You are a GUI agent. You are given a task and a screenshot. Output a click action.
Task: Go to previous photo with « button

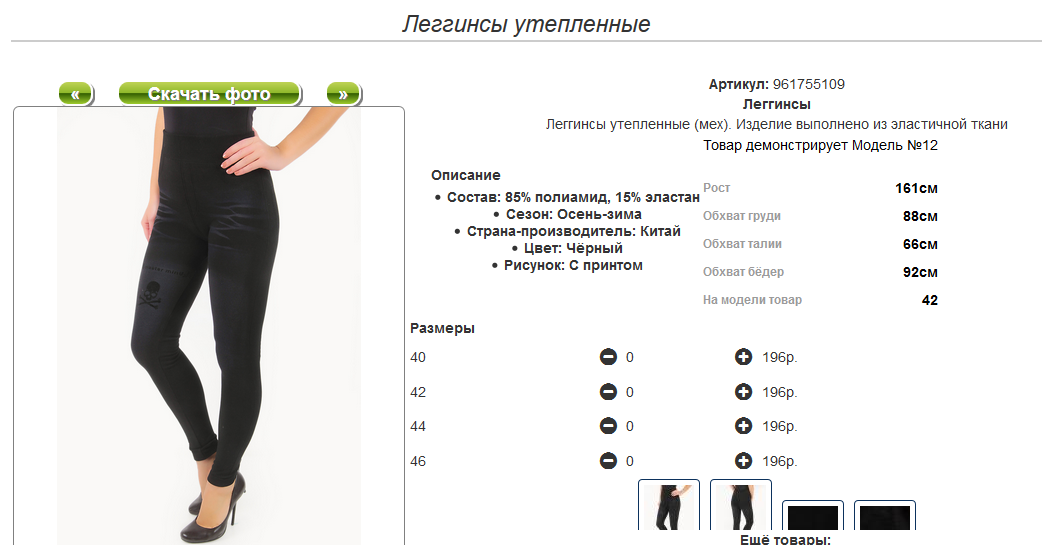[76, 94]
